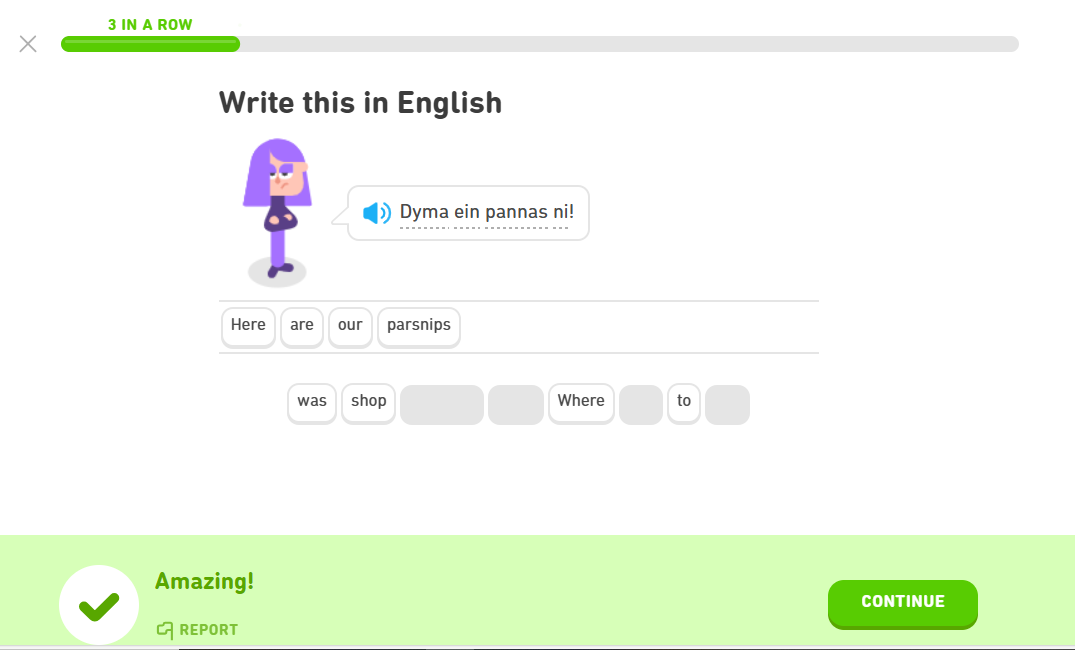The image size is (1075, 650).
Task: Show hint for the word 'Dyma'
Action: (x=424, y=213)
